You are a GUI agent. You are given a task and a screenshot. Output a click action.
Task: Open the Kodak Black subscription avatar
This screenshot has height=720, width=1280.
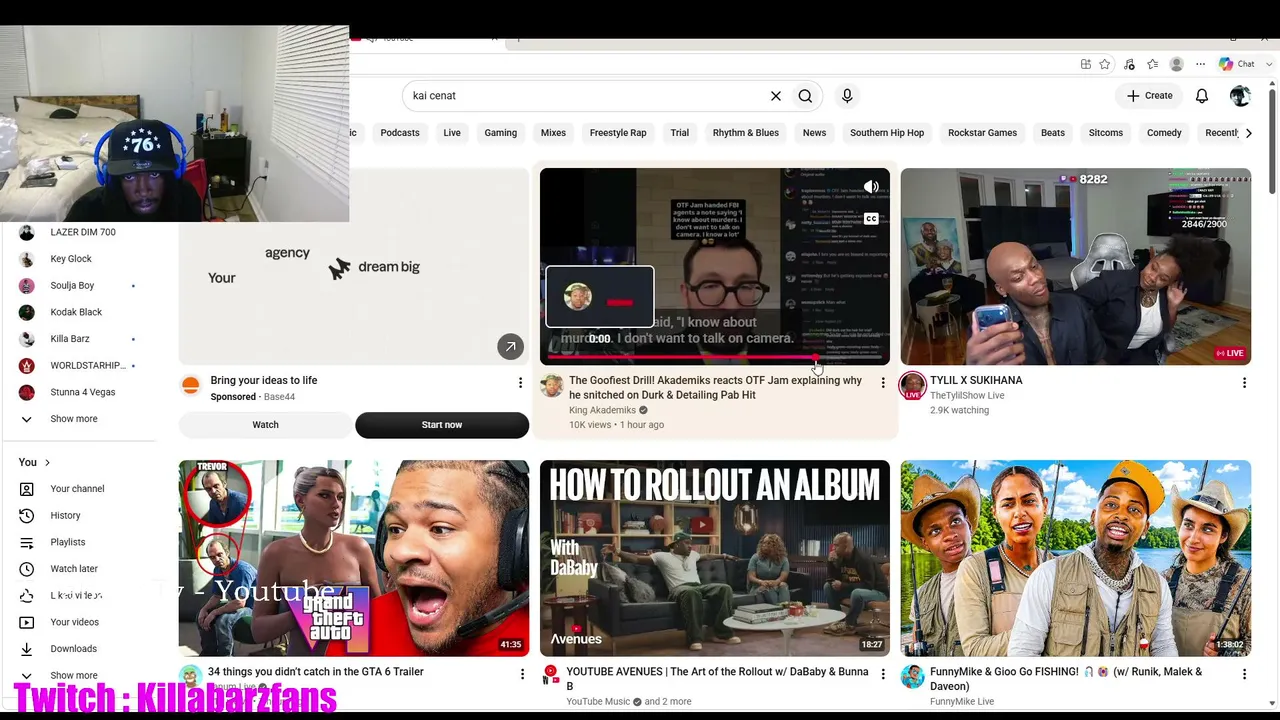[27, 312]
